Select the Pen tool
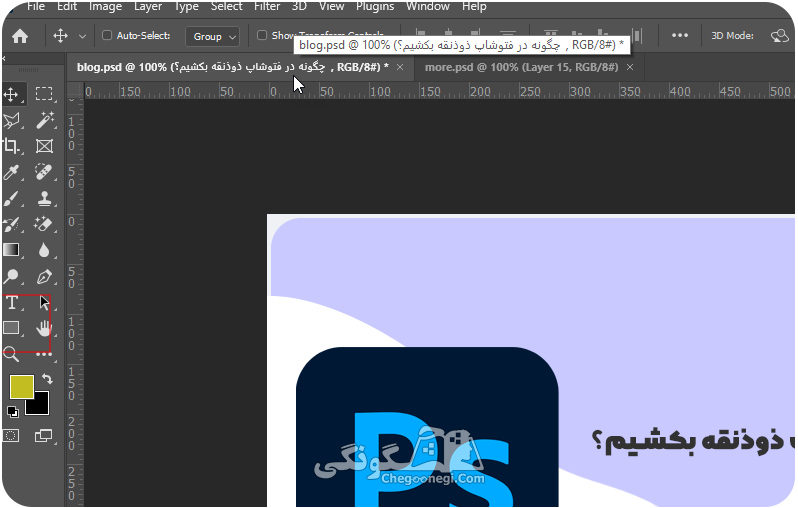 (44, 276)
